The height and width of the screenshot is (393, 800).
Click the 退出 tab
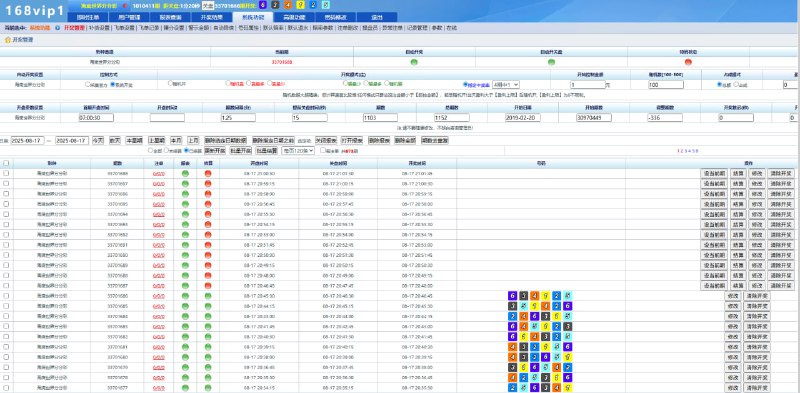tap(377, 17)
